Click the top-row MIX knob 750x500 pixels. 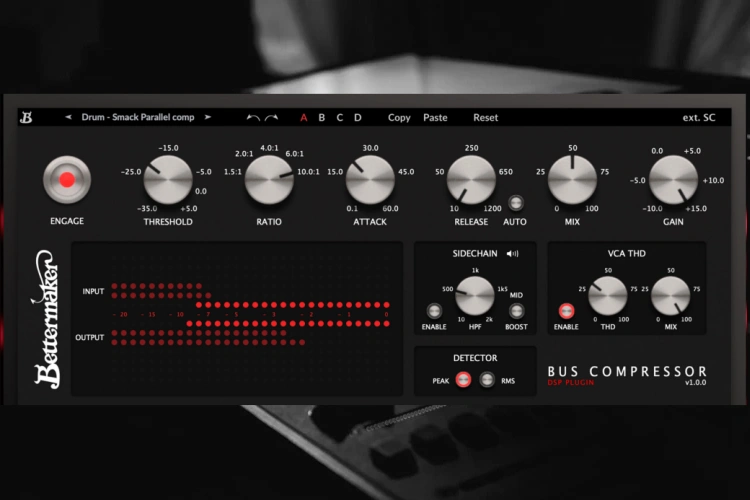[572, 180]
